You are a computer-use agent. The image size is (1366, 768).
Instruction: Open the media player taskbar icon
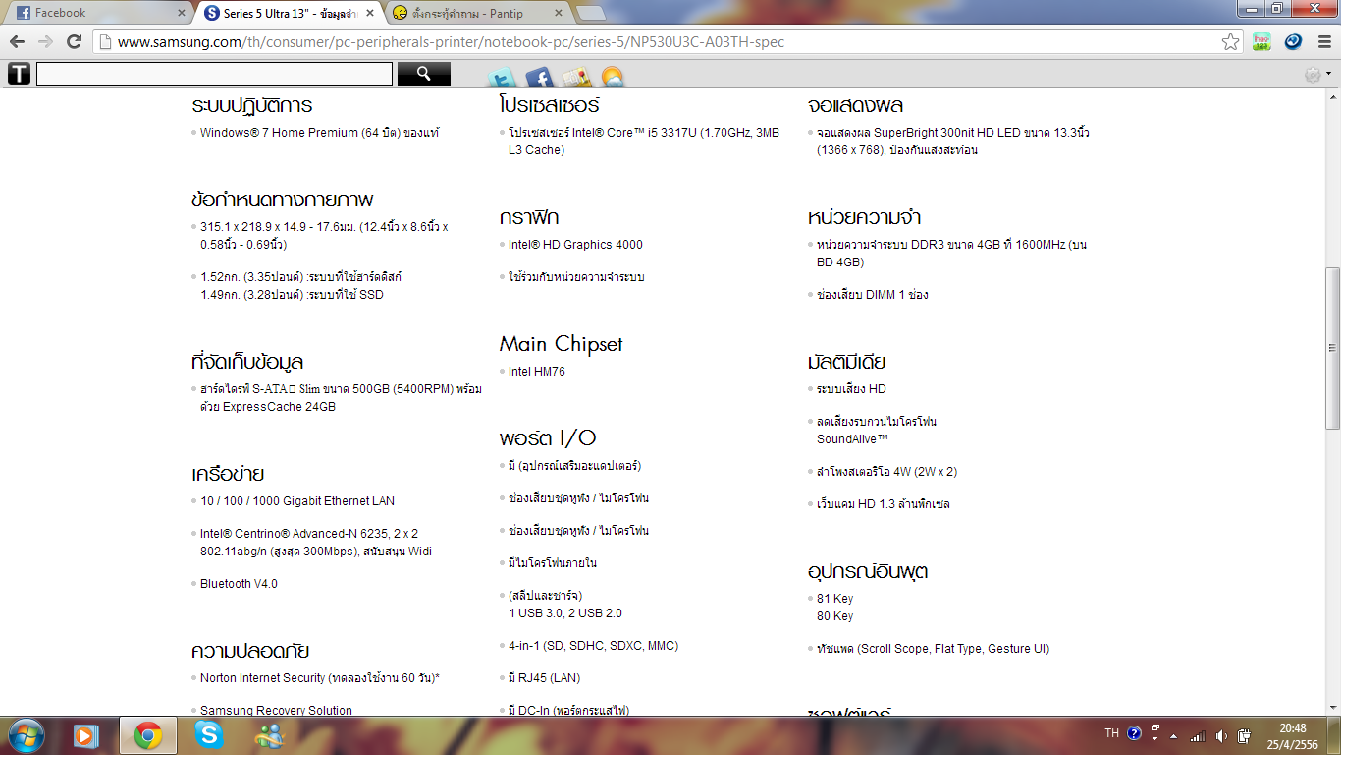tap(88, 737)
